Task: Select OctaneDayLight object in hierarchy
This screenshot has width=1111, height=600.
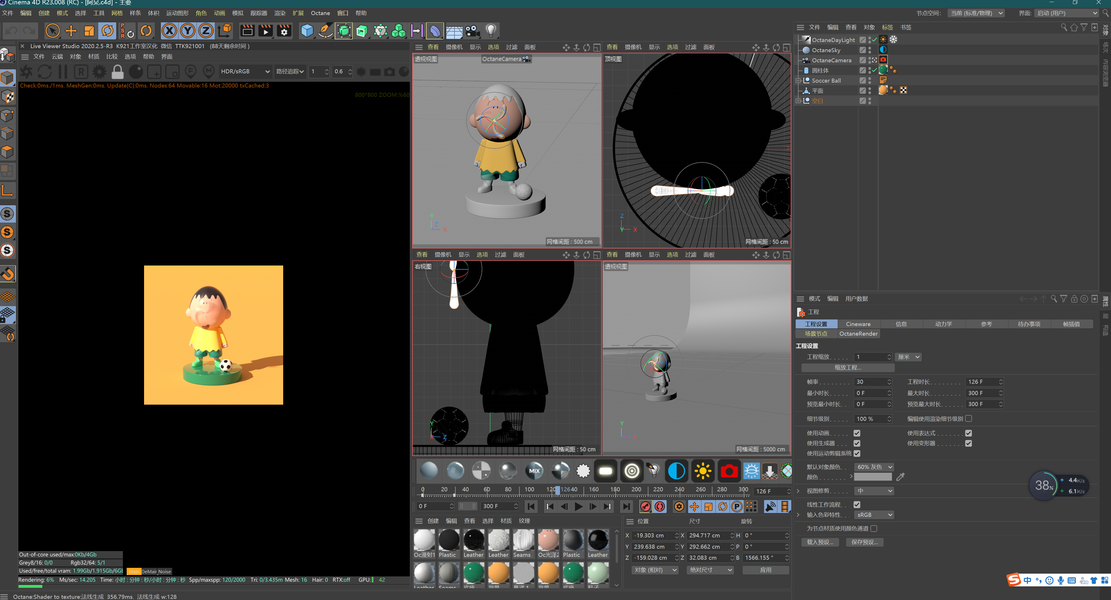Action: 833,40
